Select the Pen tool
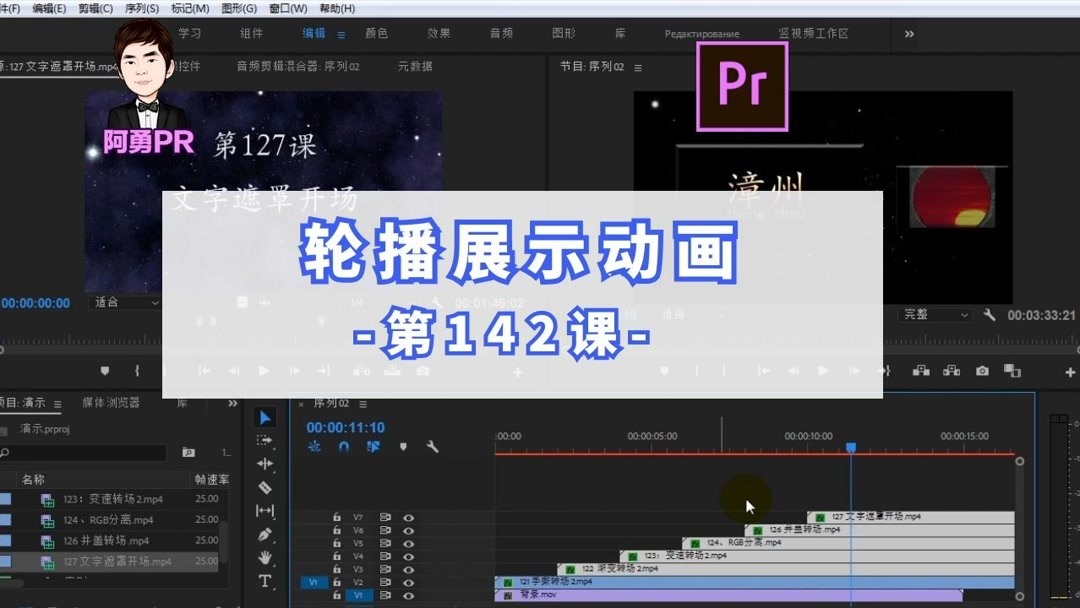Viewport: 1080px width, 608px height. pos(264,533)
